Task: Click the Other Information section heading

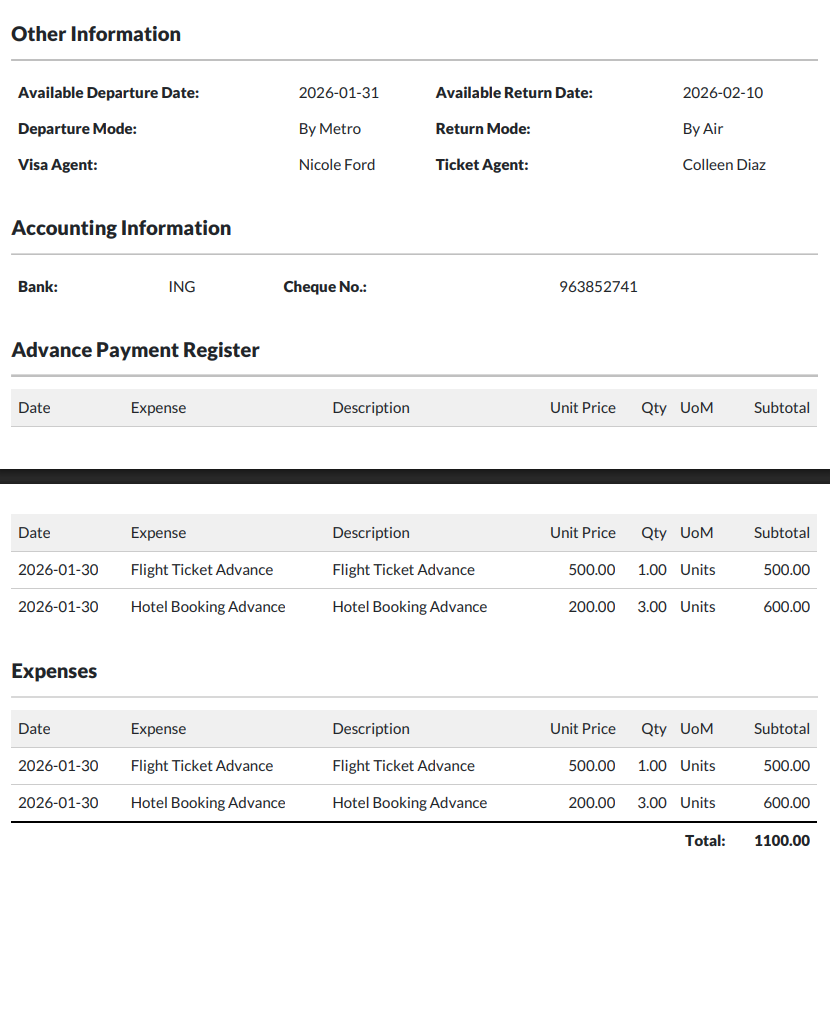Action: [96, 34]
